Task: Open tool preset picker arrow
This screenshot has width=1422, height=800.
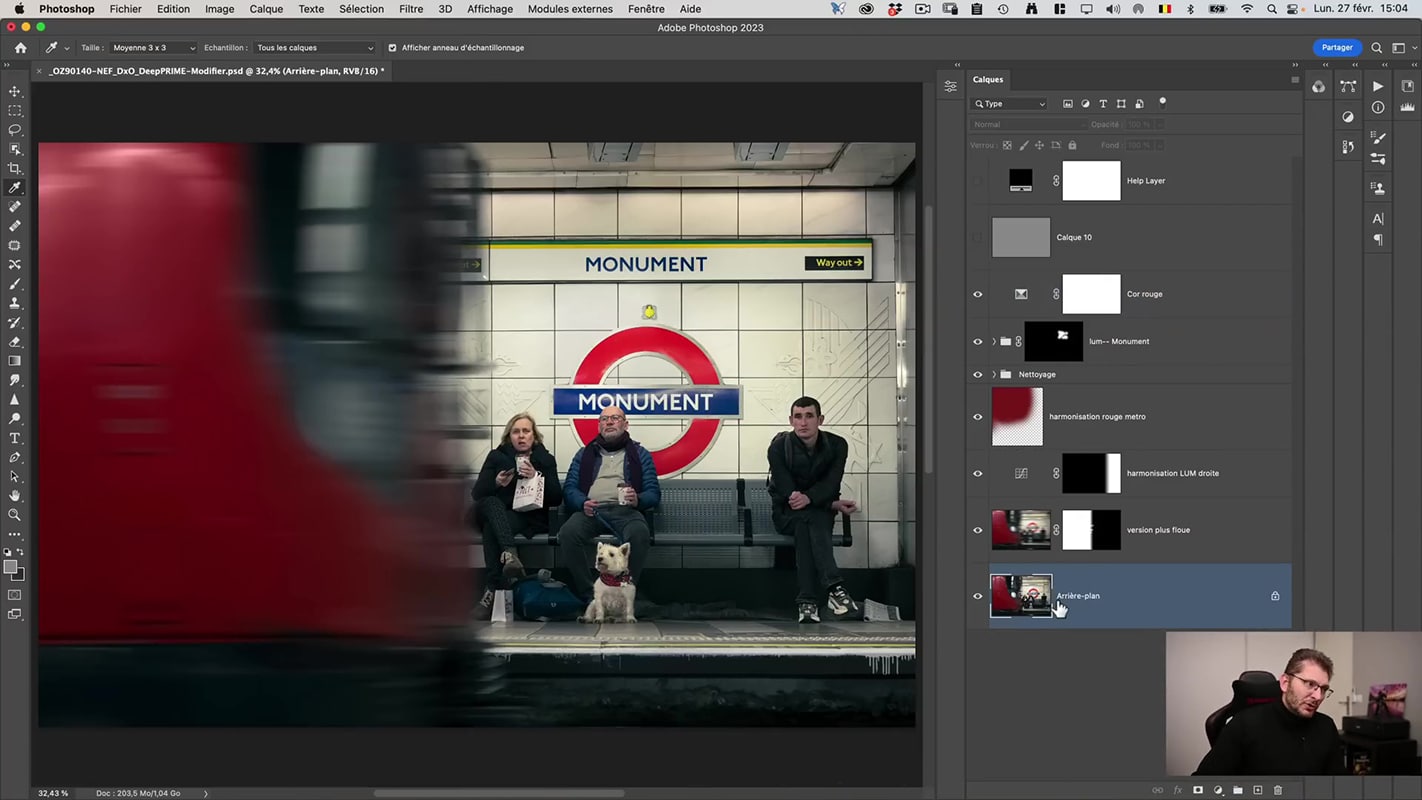Action: pos(67,48)
